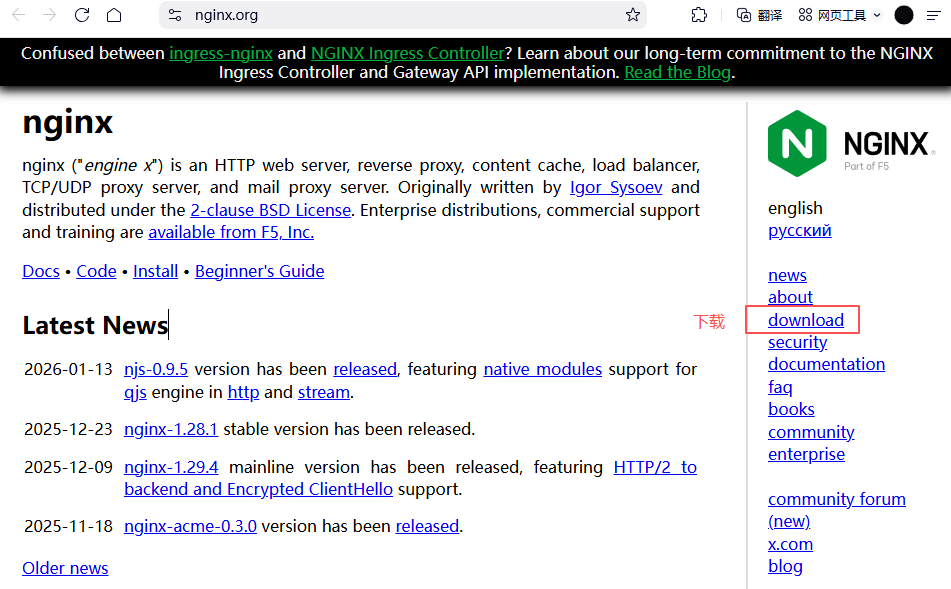The width and height of the screenshot is (951, 589).
Task: Open the news sidebar link
Action: click(x=787, y=275)
